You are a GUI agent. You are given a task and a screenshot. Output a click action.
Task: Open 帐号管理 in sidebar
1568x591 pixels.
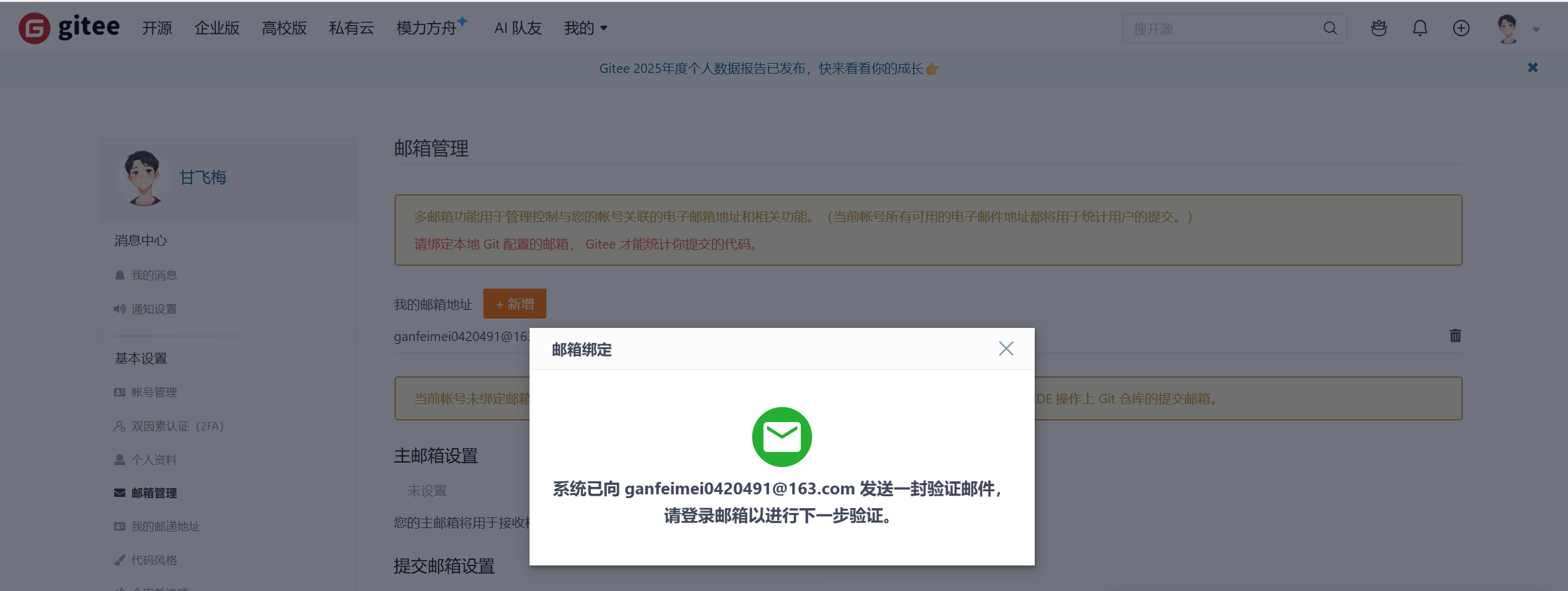[x=153, y=392]
